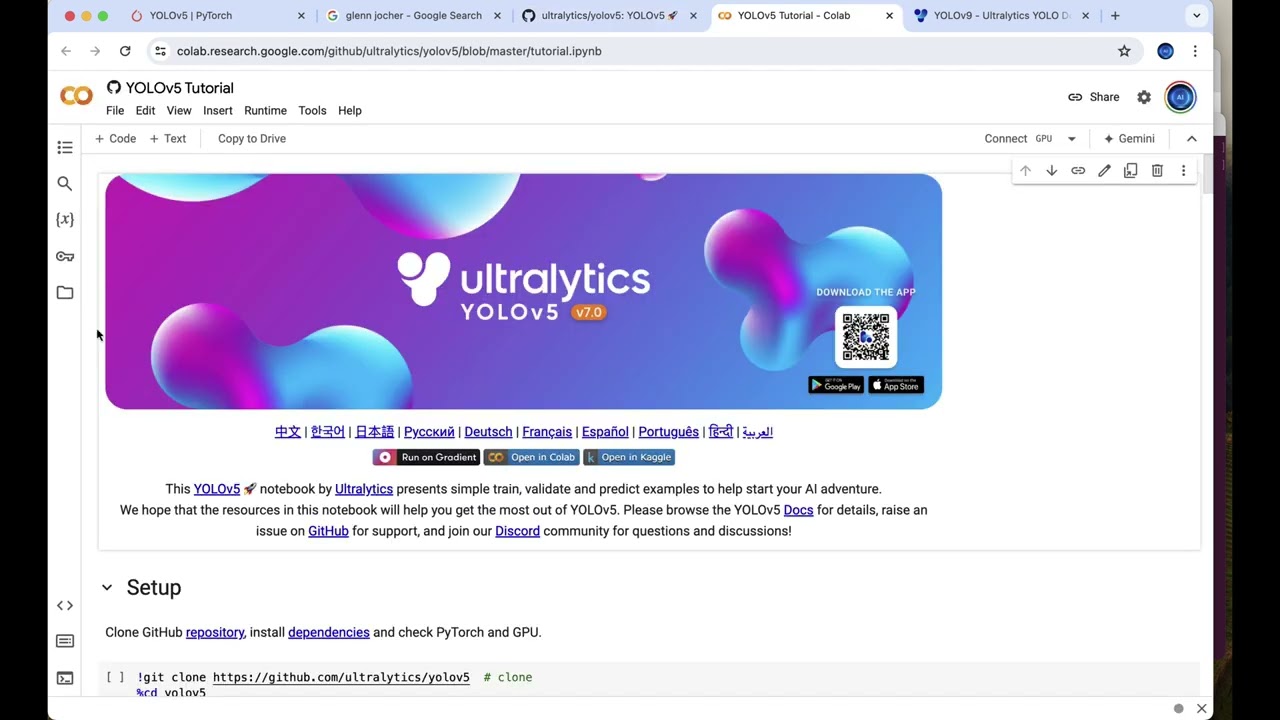Viewport: 1280px width, 720px height.
Task: Bookmark this page star icon
Action: click(x=1124, y=51)
